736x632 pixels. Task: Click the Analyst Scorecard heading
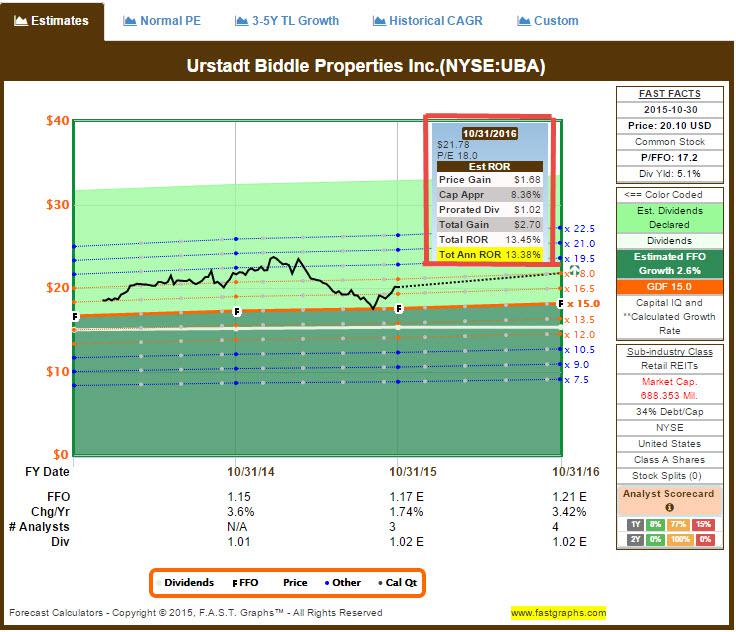pyautogui.click(x=668, y=494)
